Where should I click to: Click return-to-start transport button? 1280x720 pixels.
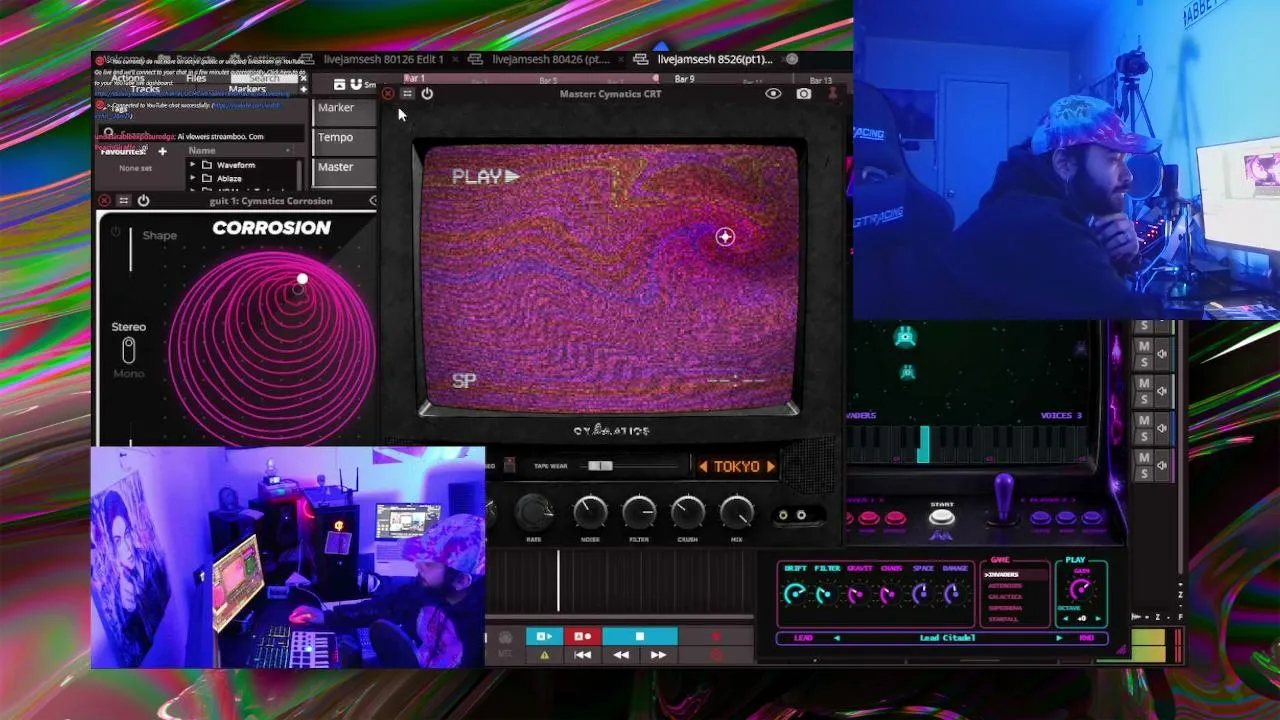coord(582,655)
